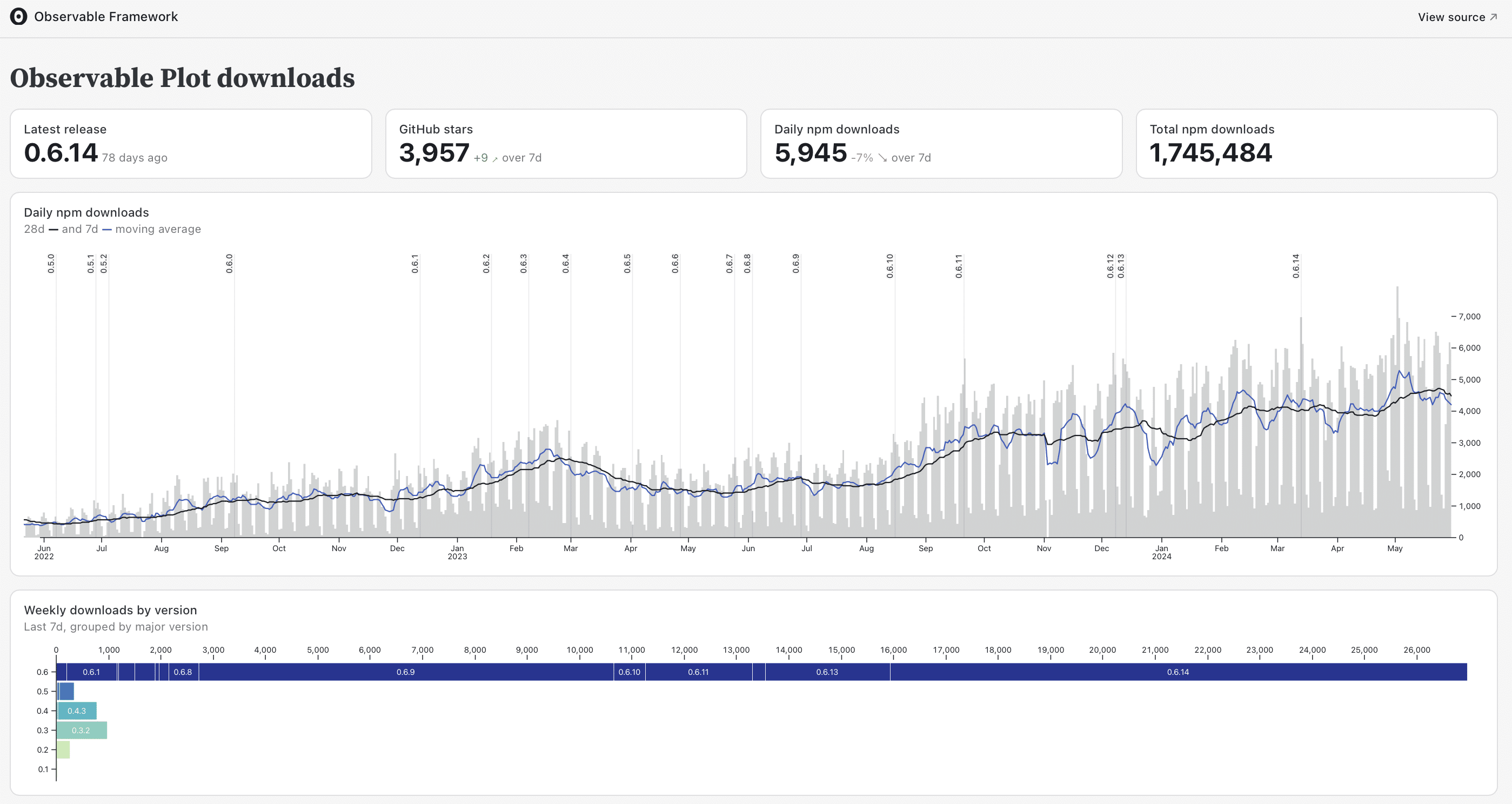Click the 78 days ago text

[135, 158]
